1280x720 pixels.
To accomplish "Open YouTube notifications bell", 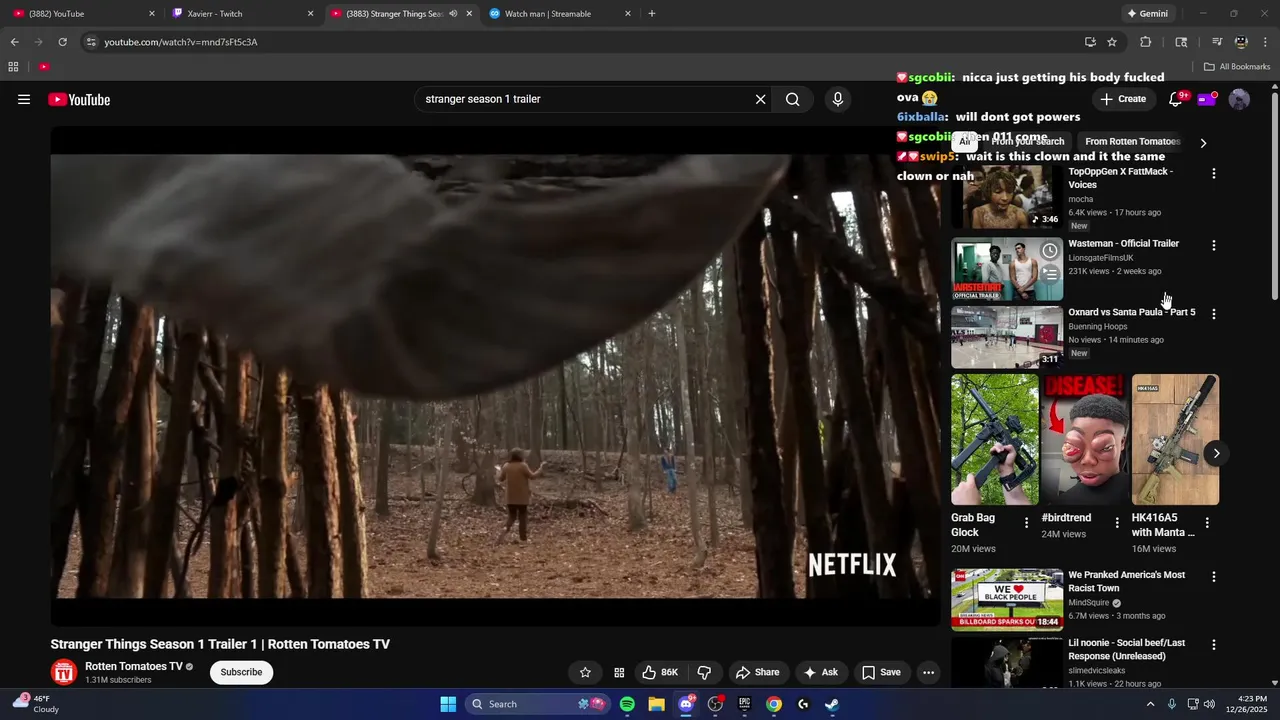I will point(1176,99).
